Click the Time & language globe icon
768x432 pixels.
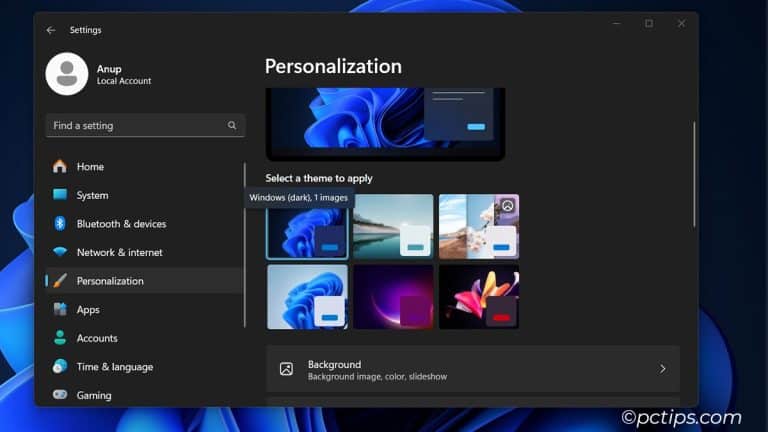60,367
